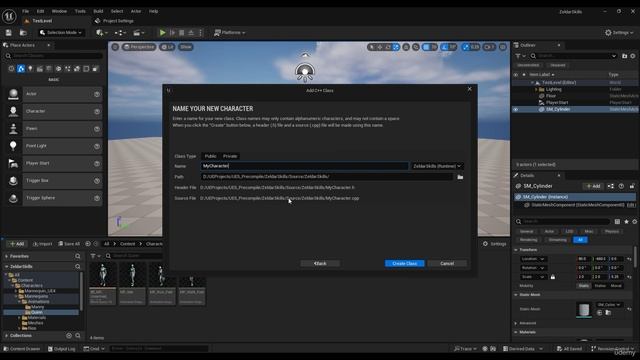Open help for Point Light entry
The width and height of the screenshot is (640, 360).
(x=97, y=146)
